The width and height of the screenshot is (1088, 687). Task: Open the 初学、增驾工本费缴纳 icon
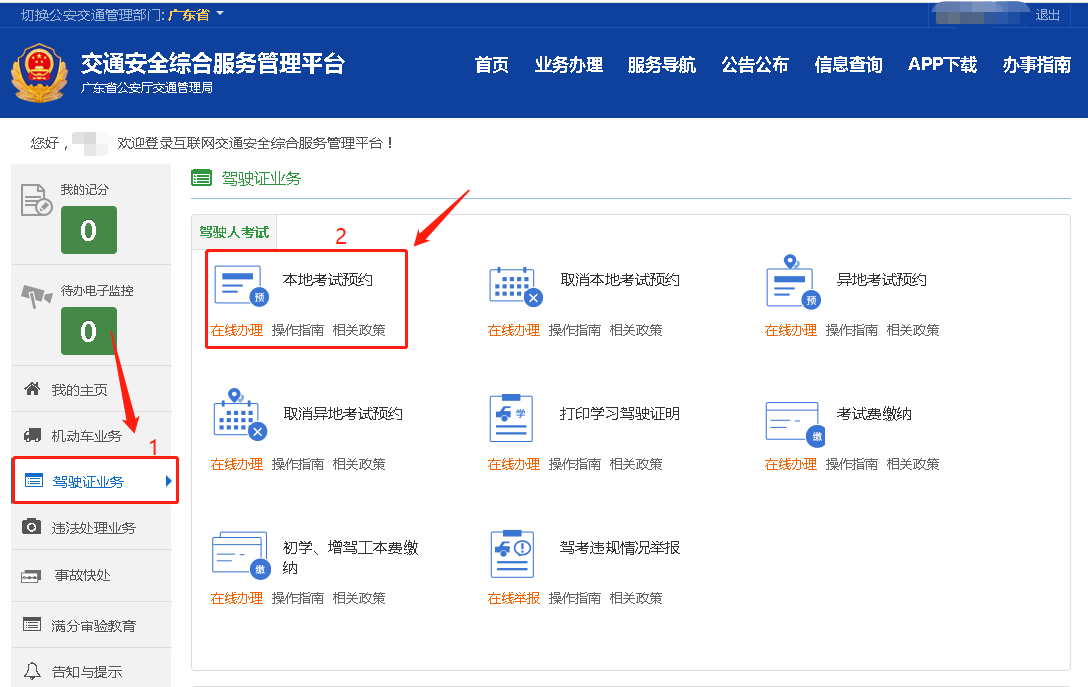[239, 552]
